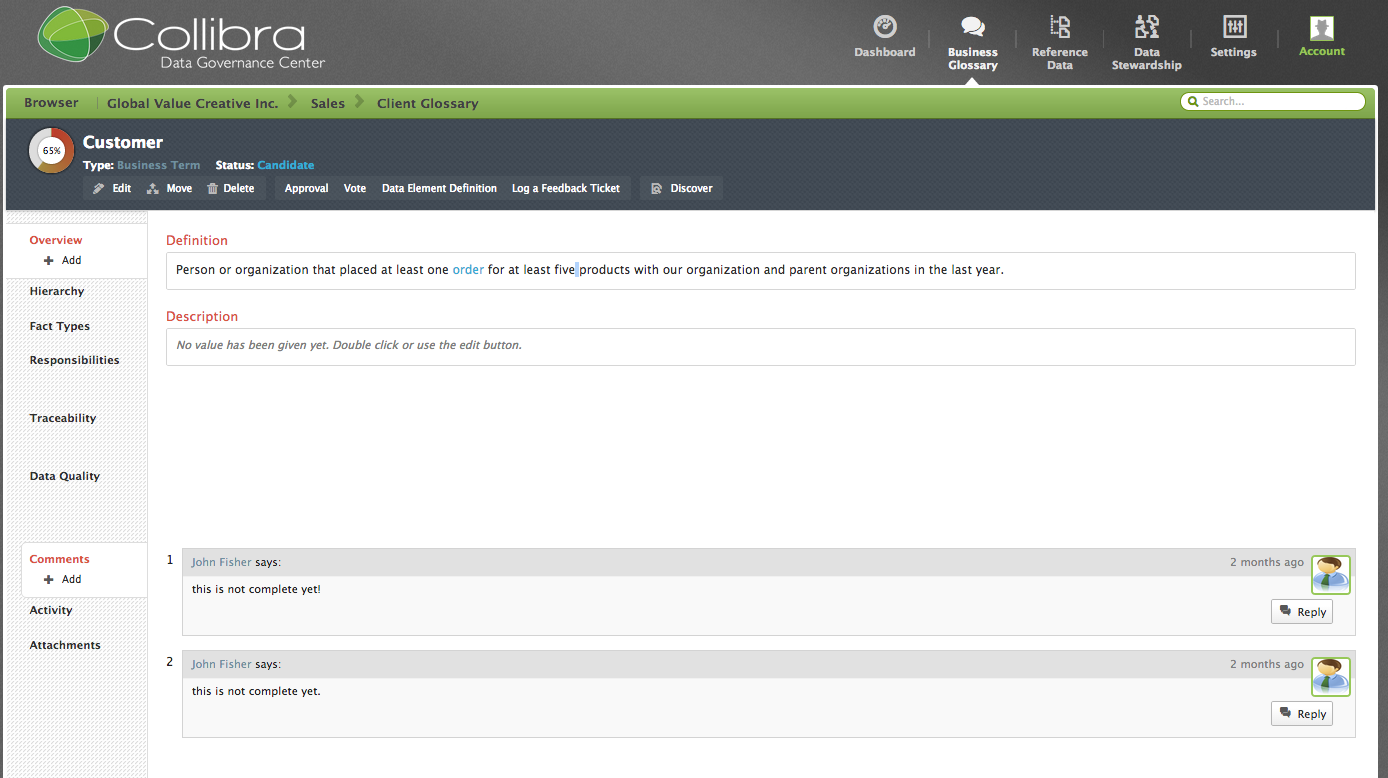
Task: Click Log a Feedback Ticket
Action: [566, 188]
